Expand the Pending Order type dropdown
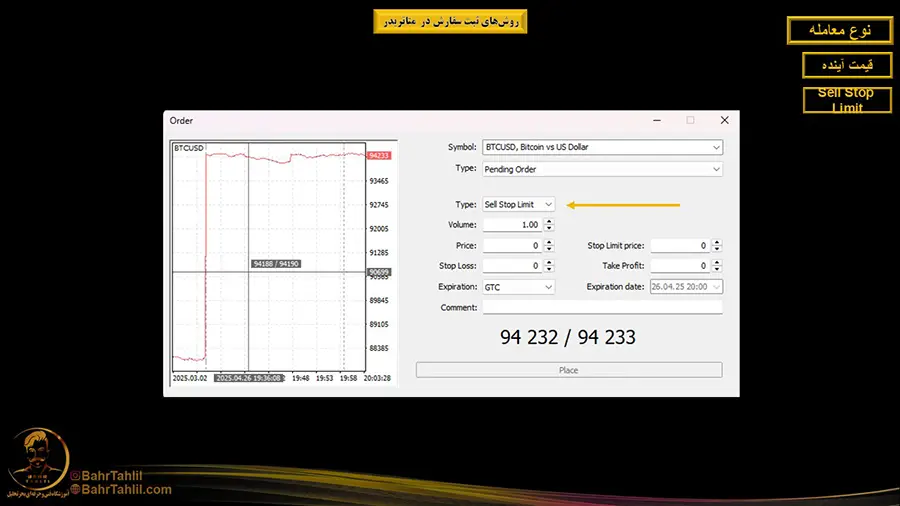This screenshot has height=506, width=900. click(600, 169)
